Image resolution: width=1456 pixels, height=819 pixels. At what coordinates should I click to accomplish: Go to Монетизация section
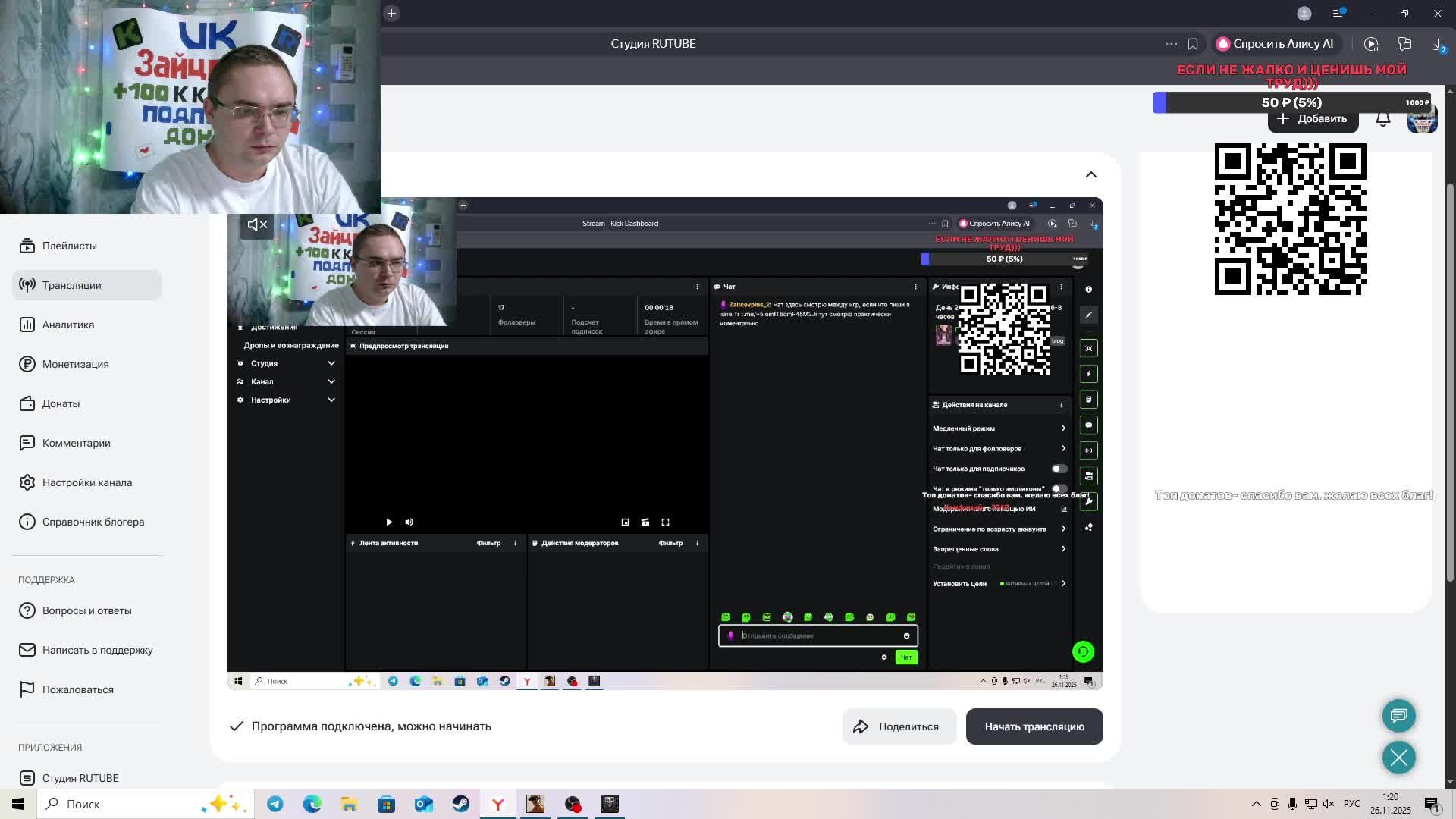[75, 364]
